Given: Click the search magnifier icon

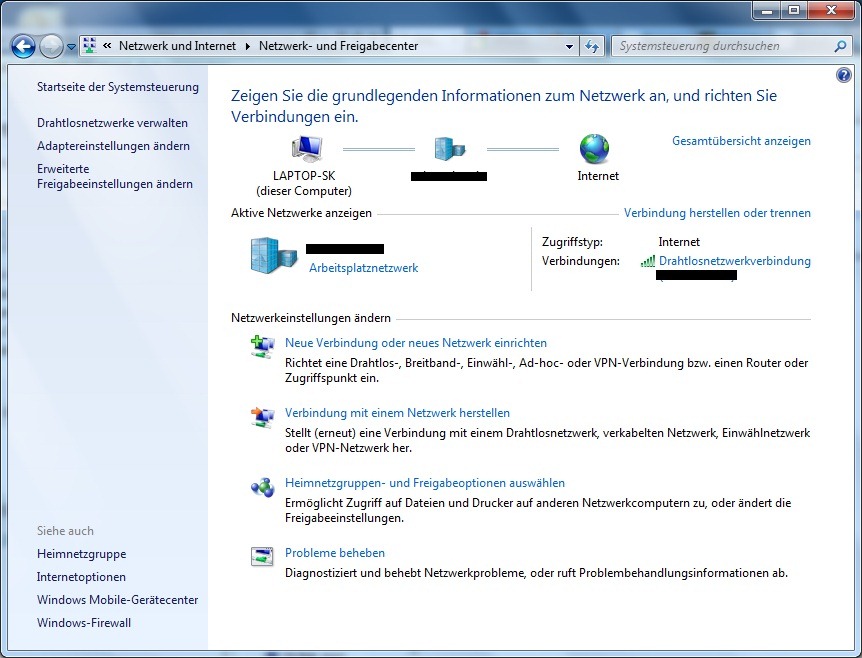Looking at the screenshot, I should [x=840, y=47].
